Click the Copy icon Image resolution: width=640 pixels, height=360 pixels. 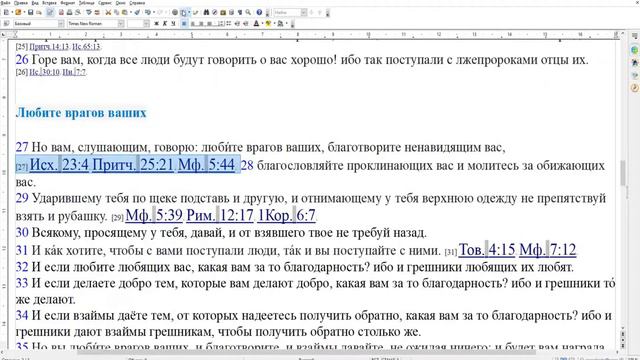(116, 13)
